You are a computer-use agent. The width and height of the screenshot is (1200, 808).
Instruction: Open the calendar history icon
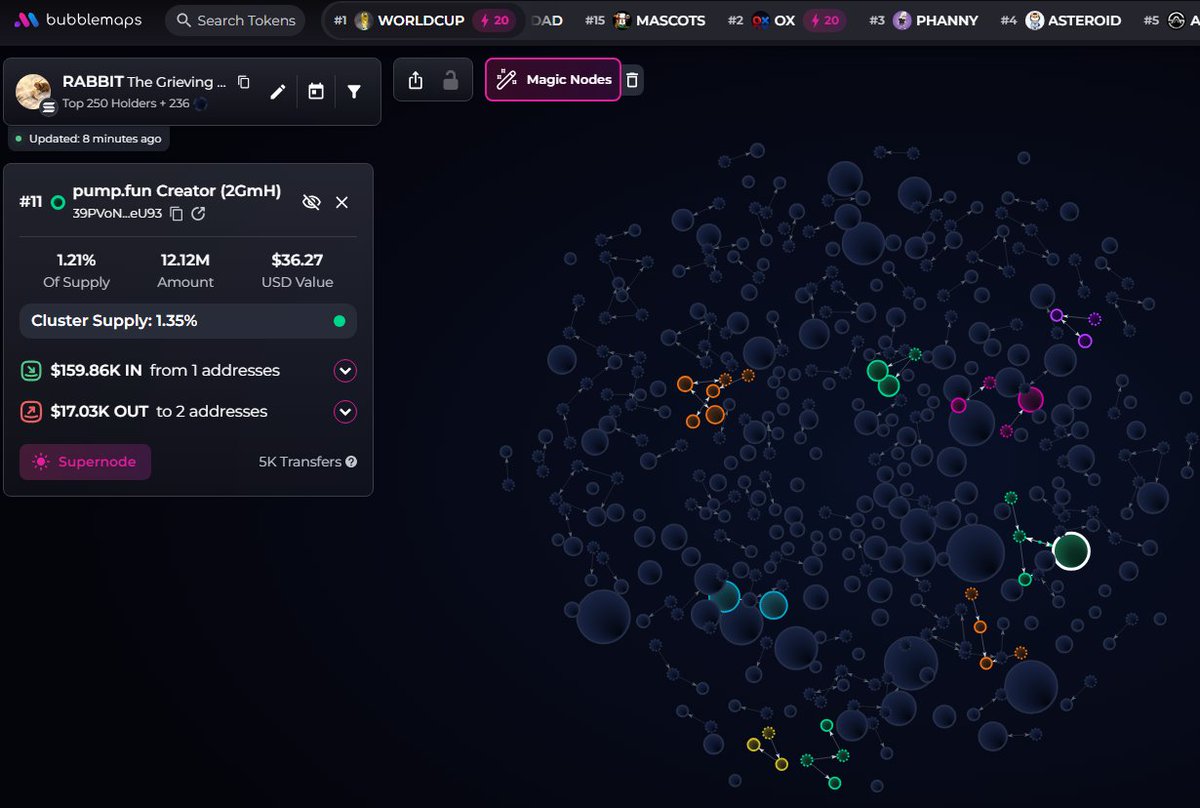coord(316,92)
